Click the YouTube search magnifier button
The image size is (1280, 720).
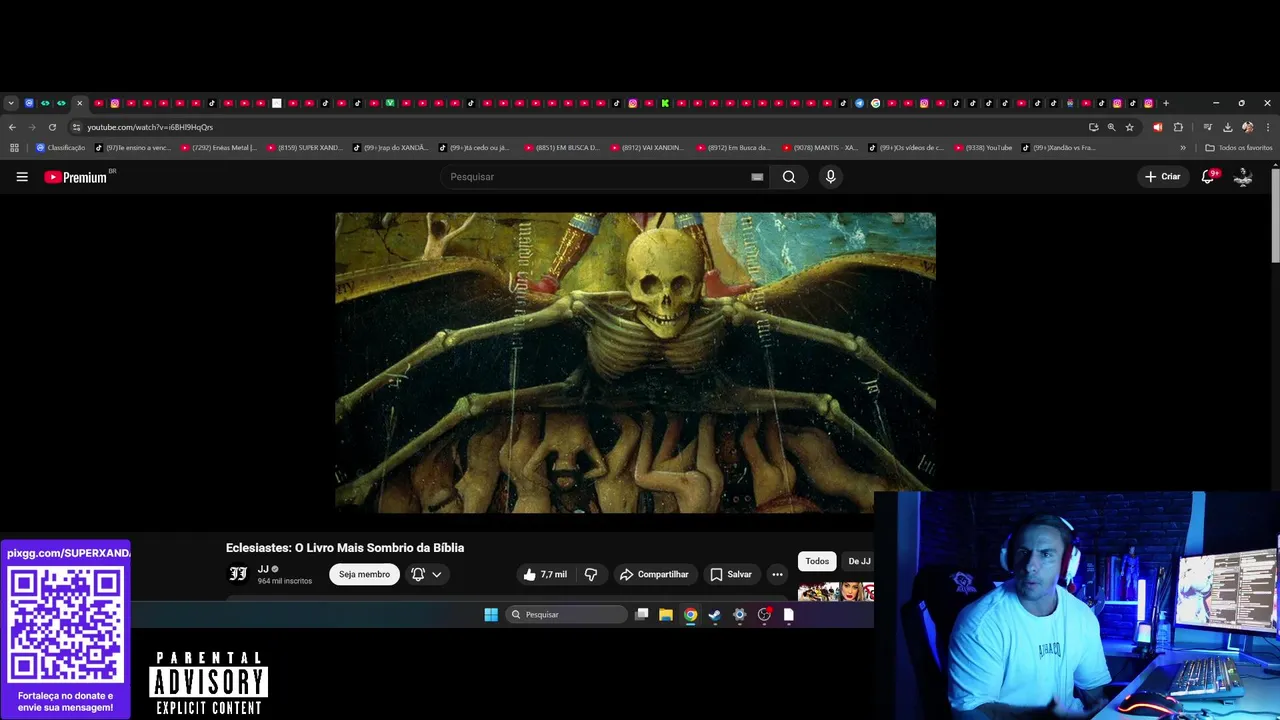pyautogui.click(x=789, y=177)
